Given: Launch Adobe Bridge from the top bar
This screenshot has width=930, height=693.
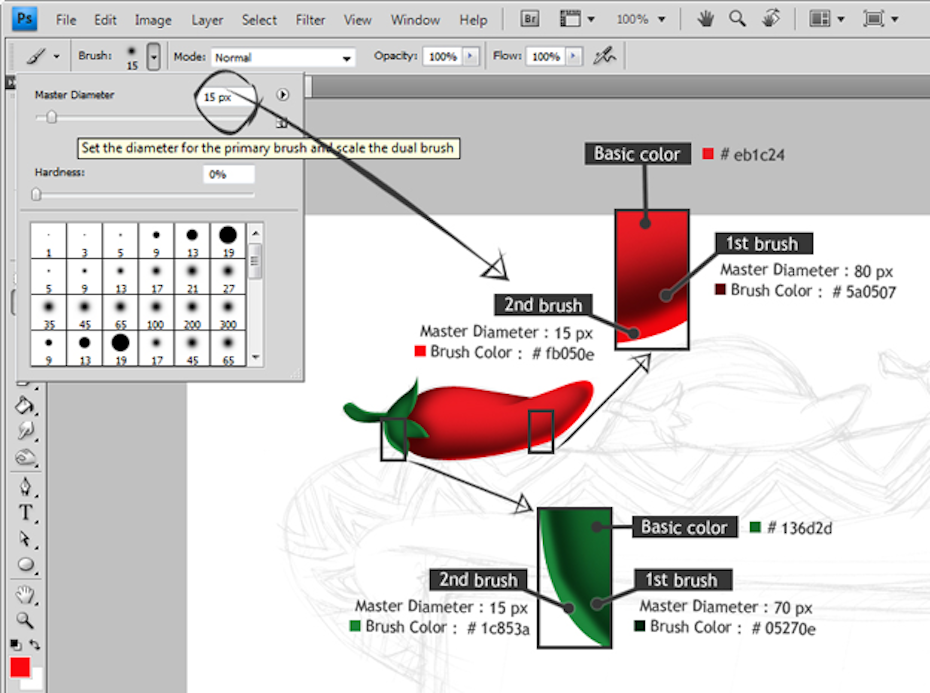Looking at the screenshot, I should (532, 19).
